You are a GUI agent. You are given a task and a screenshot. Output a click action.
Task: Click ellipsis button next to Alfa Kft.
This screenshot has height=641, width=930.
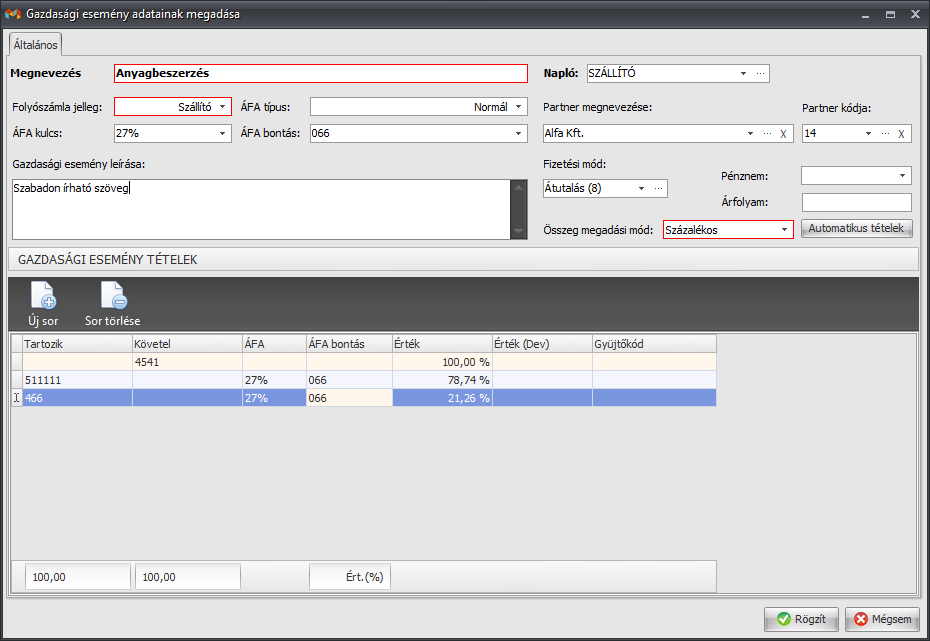click(x=767, y=133)
